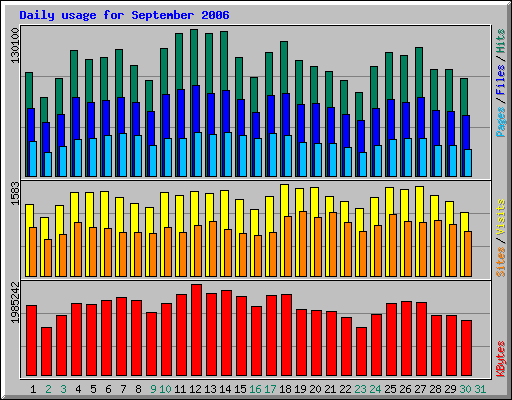Click day label 27 on the x-axis
The width and height of the screenshot is (512, 400).
420,389
